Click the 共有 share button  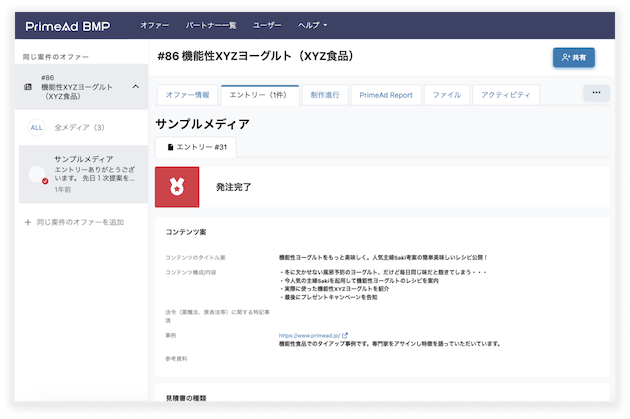(573, 57)
